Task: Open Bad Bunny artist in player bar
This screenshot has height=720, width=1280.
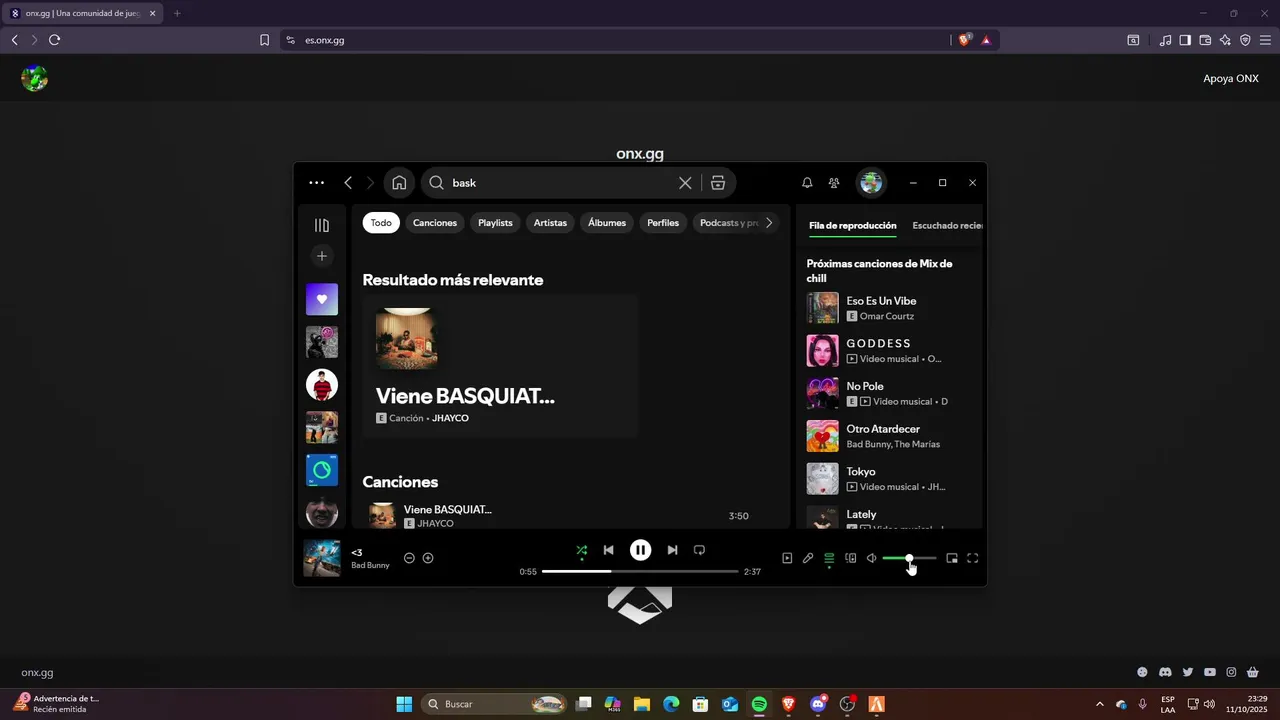Action: click(x=370, y=566)
